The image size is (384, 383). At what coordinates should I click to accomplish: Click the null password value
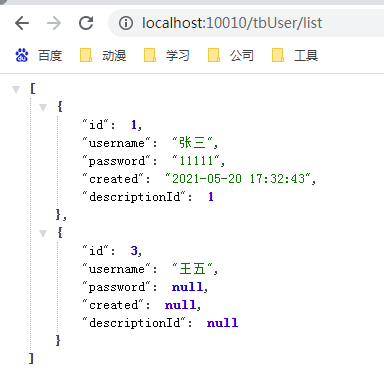click(187, 287)
